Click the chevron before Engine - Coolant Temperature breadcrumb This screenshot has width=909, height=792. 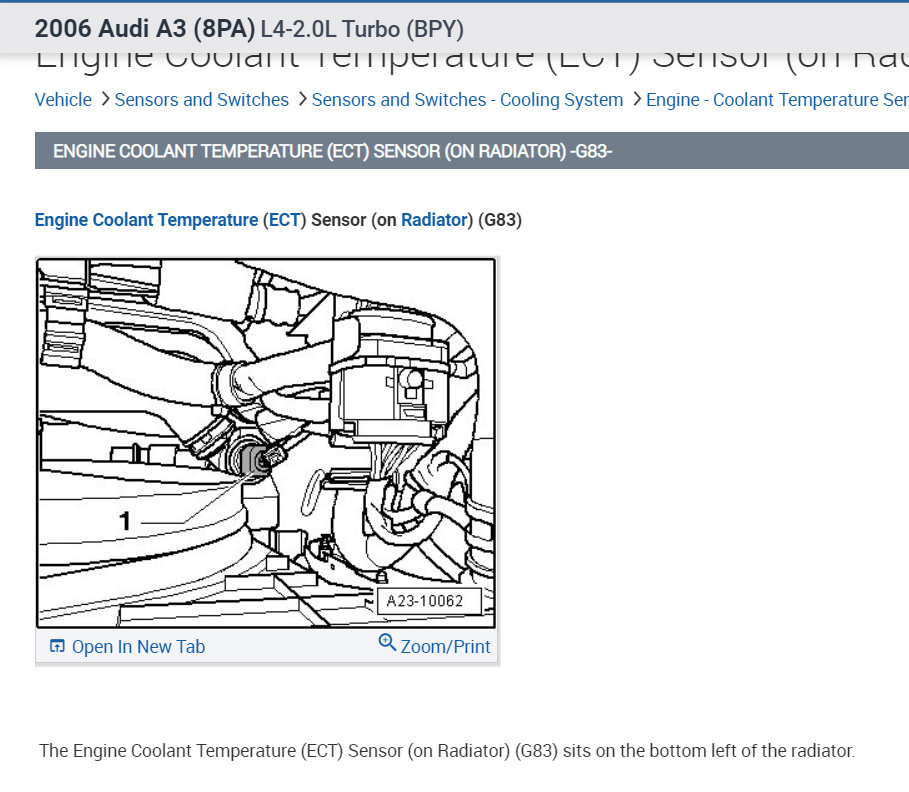637,99
